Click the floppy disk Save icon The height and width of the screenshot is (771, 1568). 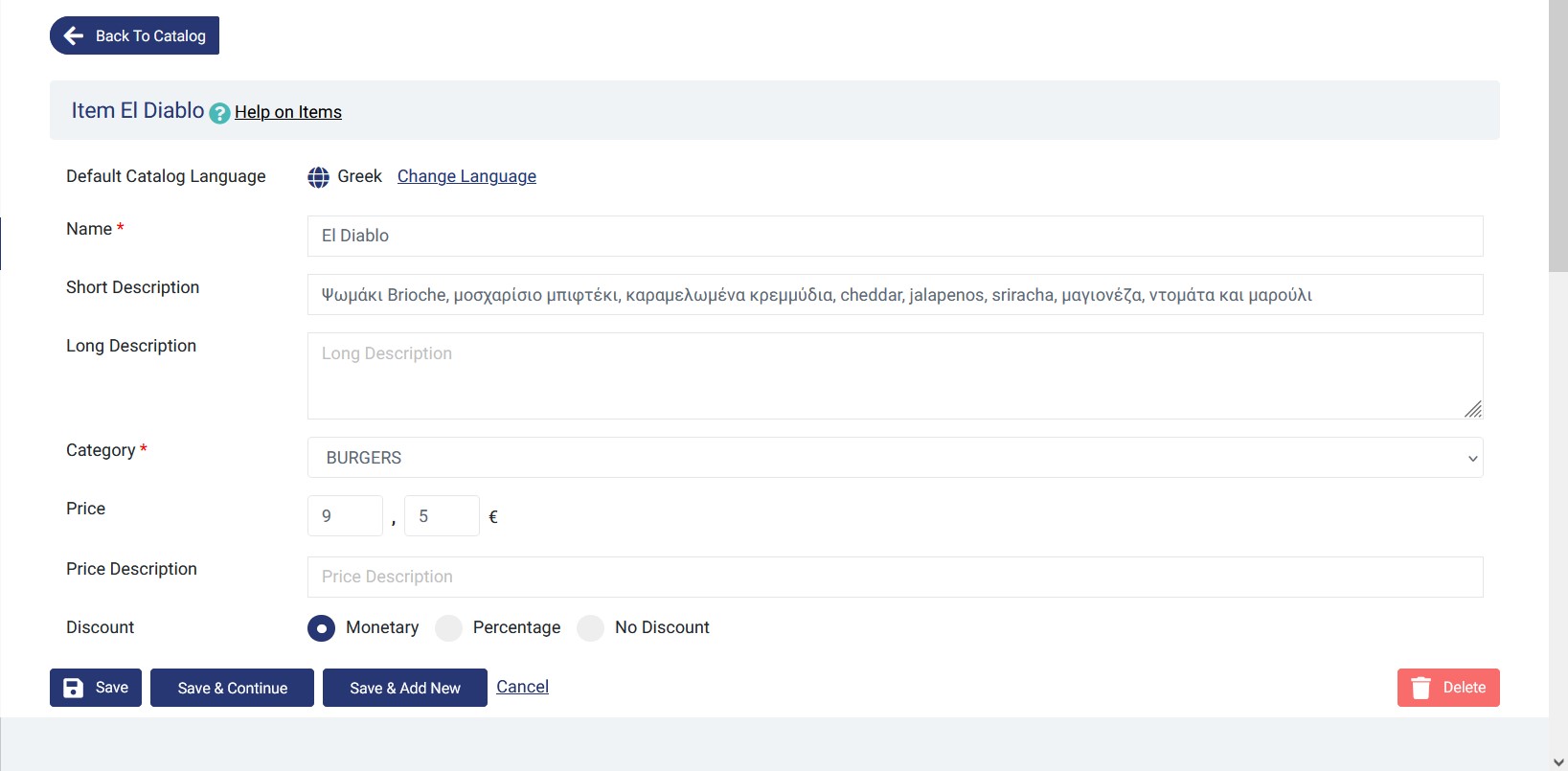point(74,688)
